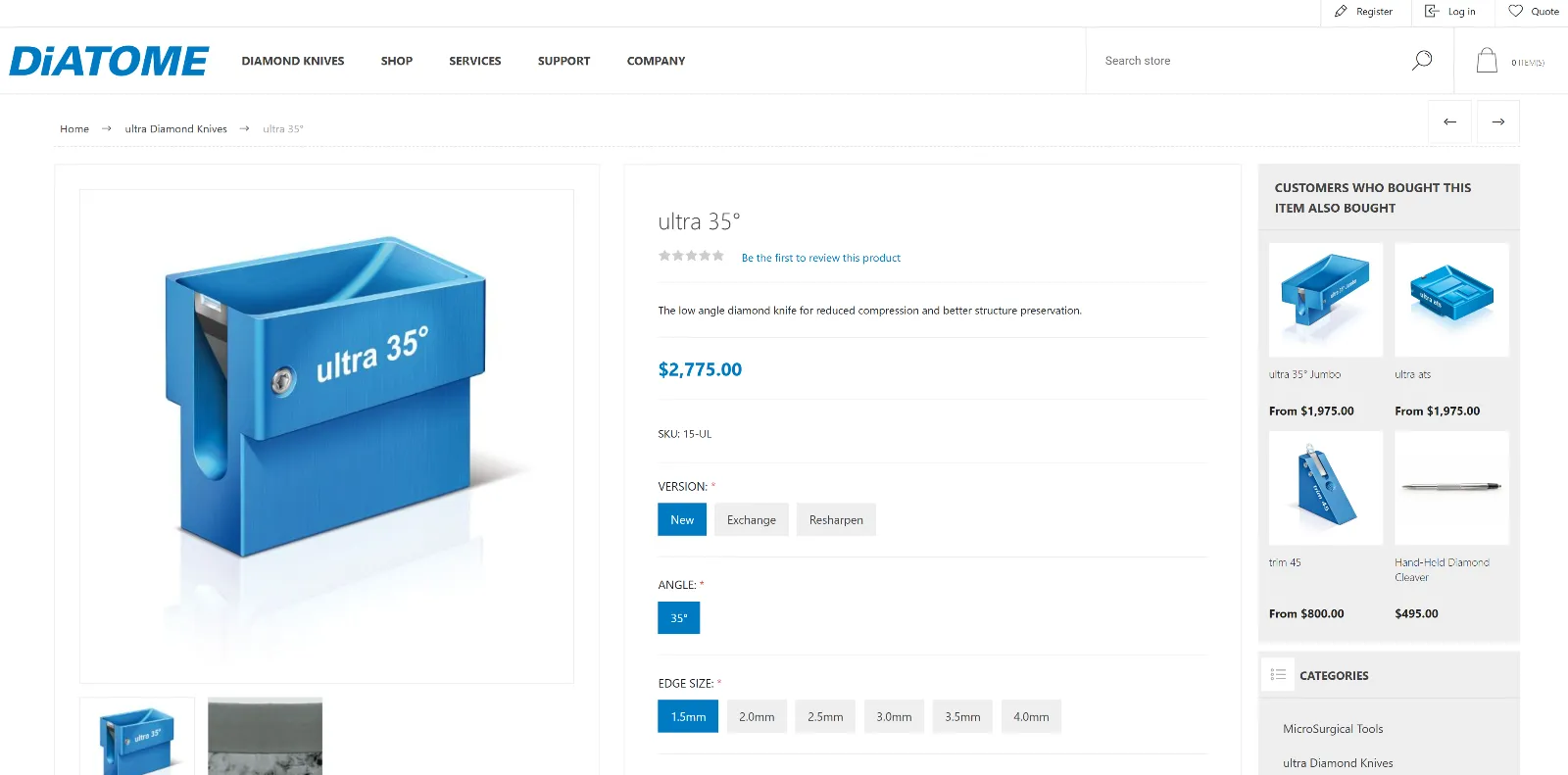
Task: Open Hand-Held Diamond Cleaver image
Action: click(x=1451, y=488)
